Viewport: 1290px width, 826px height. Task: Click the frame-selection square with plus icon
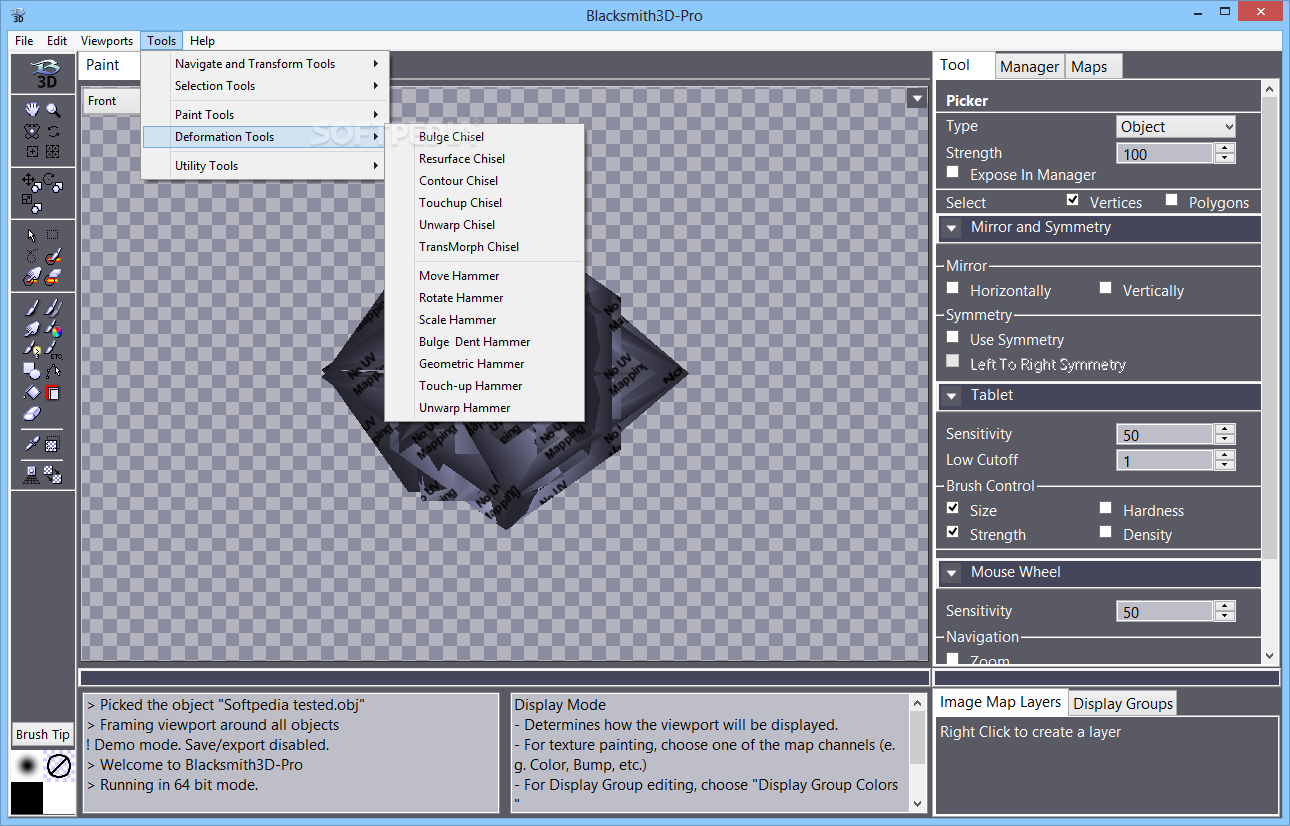32,151
